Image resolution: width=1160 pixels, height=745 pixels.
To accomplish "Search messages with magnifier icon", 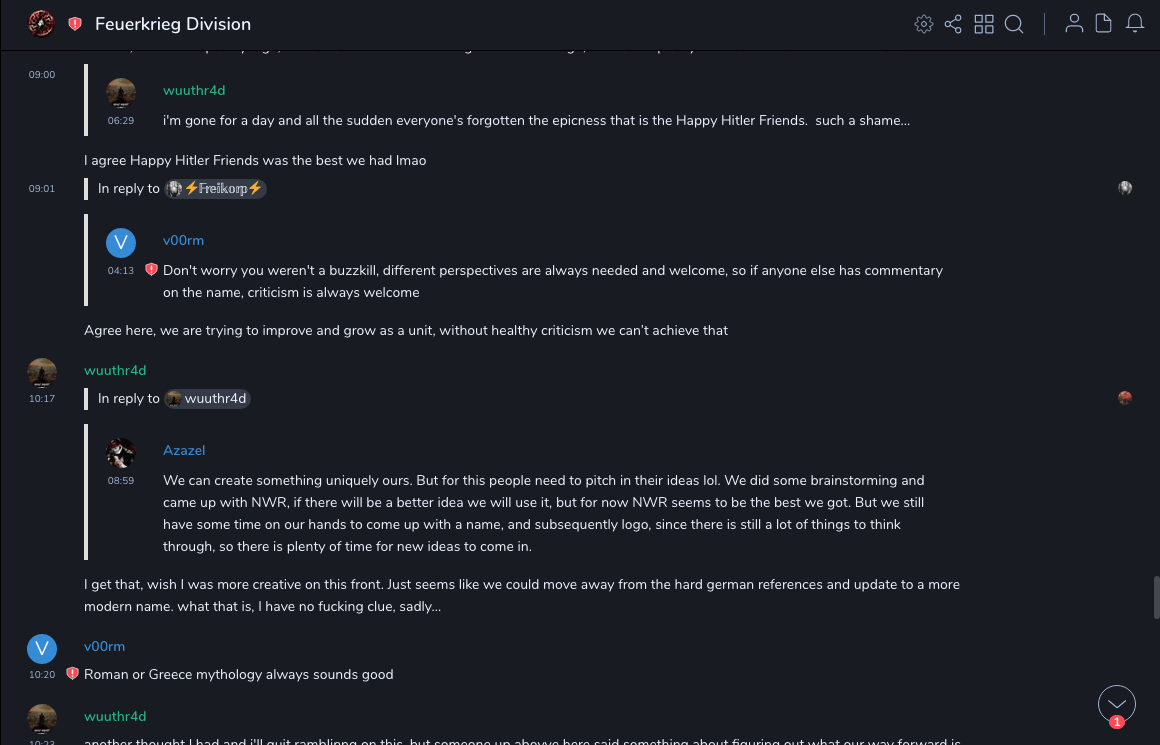I will (1014, 24).
